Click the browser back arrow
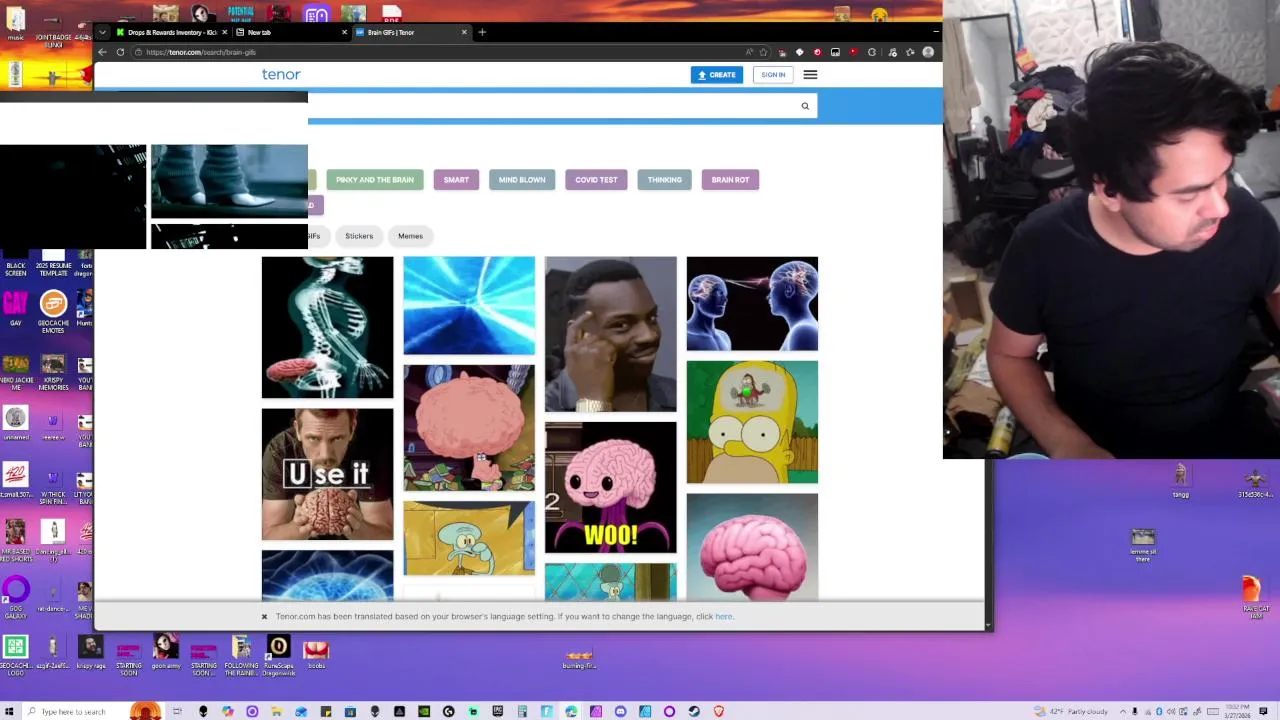Viewport: 1280px width, 720px height. (102, 52)
